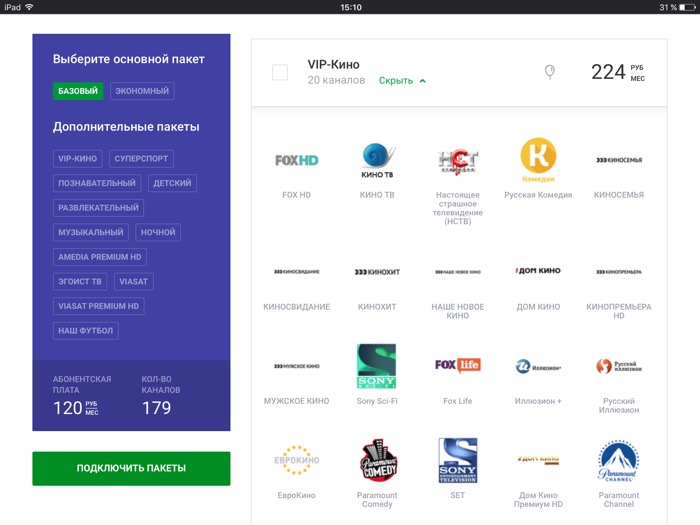This screenshot has height=525, width=700.
Task: Tap the КИНОСВИДАНИЕ channel logo
Action: (x=296, y=271)
